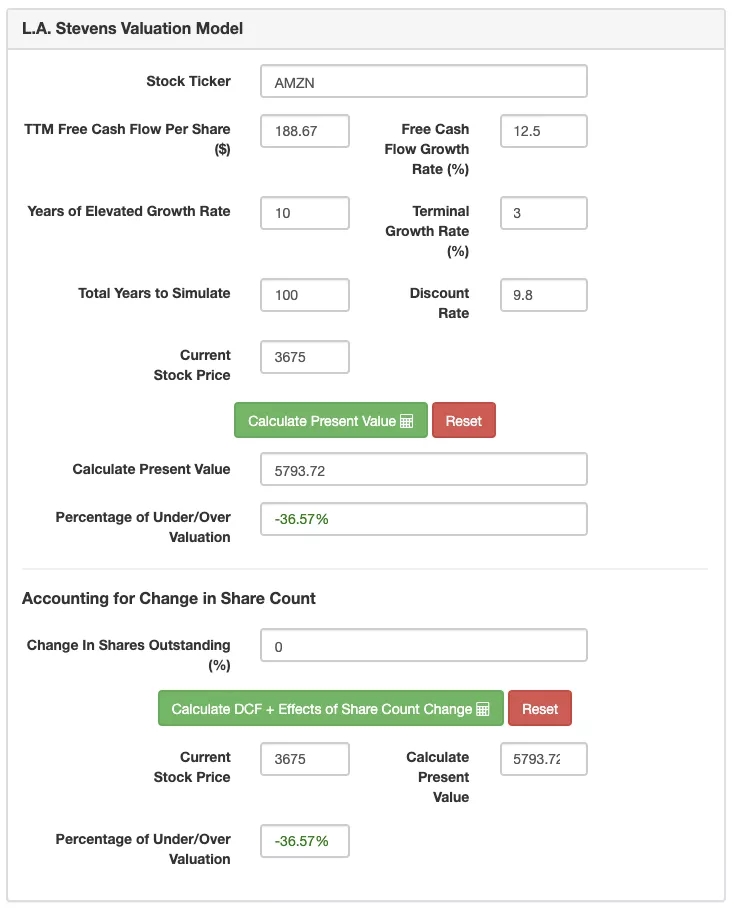Screen dimensions: 736x912
Task: Click the bottom Percentage of Under/Over Valuation field
Action: click(x=305, y=841)
